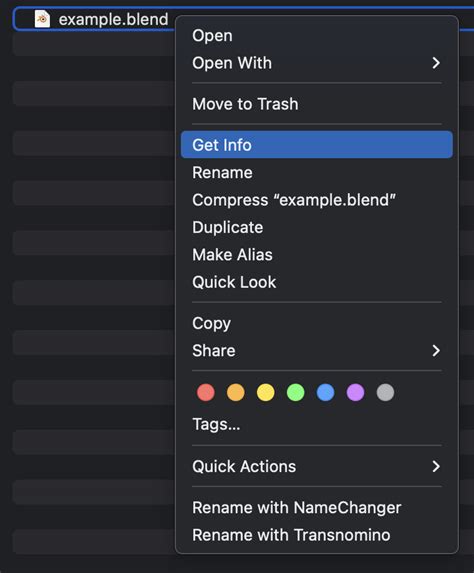Choose Duplicate from the menu

(x=228, y=227)
